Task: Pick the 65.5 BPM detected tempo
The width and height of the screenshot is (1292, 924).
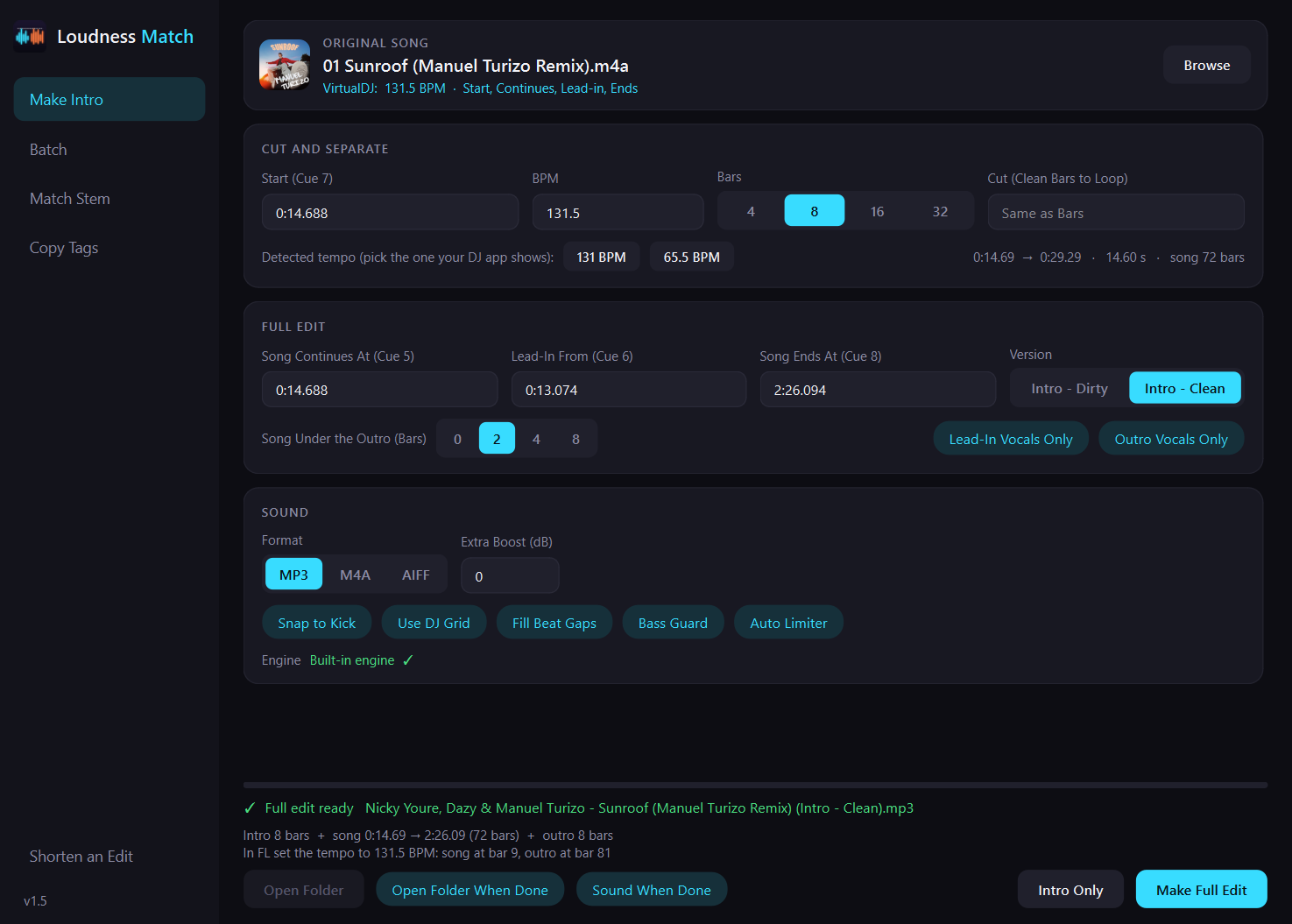Action: pyautogui.click(x=691, y=257)
